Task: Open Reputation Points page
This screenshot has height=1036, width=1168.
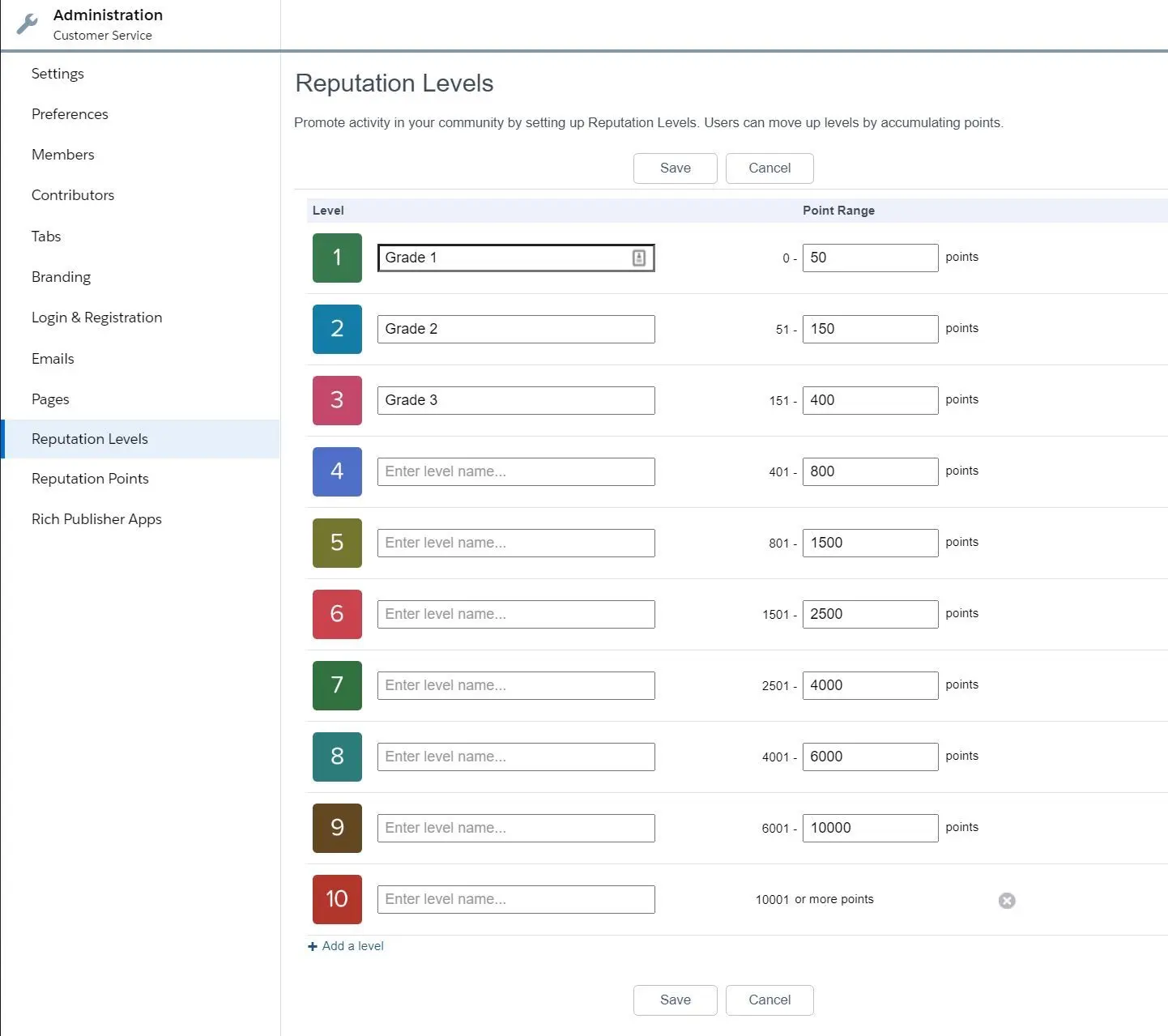Action: [x=90, y=479]
